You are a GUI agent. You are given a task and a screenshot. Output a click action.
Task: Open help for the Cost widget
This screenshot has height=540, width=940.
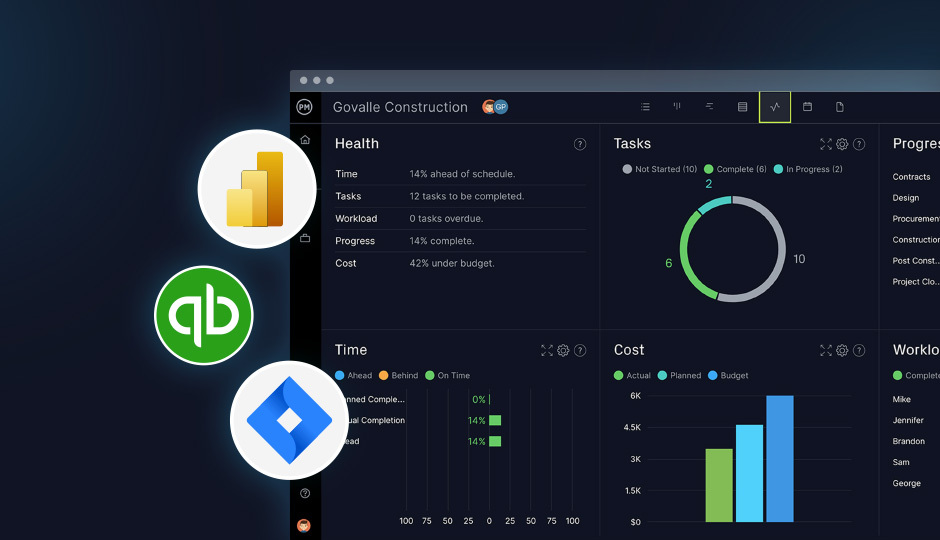click(859, 351)
